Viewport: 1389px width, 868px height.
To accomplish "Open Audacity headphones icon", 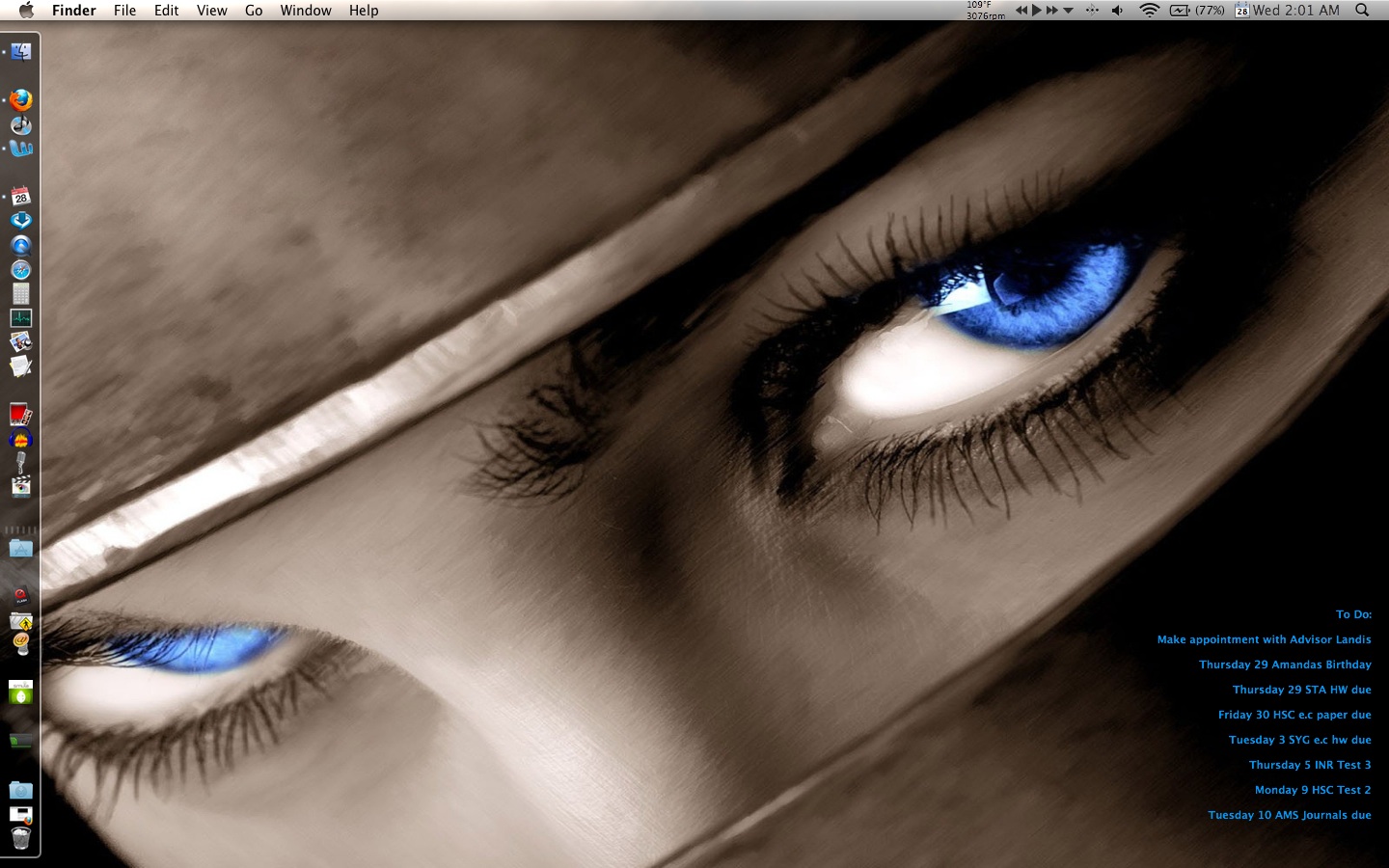I will pyautogui.click(x=20, y=439).
